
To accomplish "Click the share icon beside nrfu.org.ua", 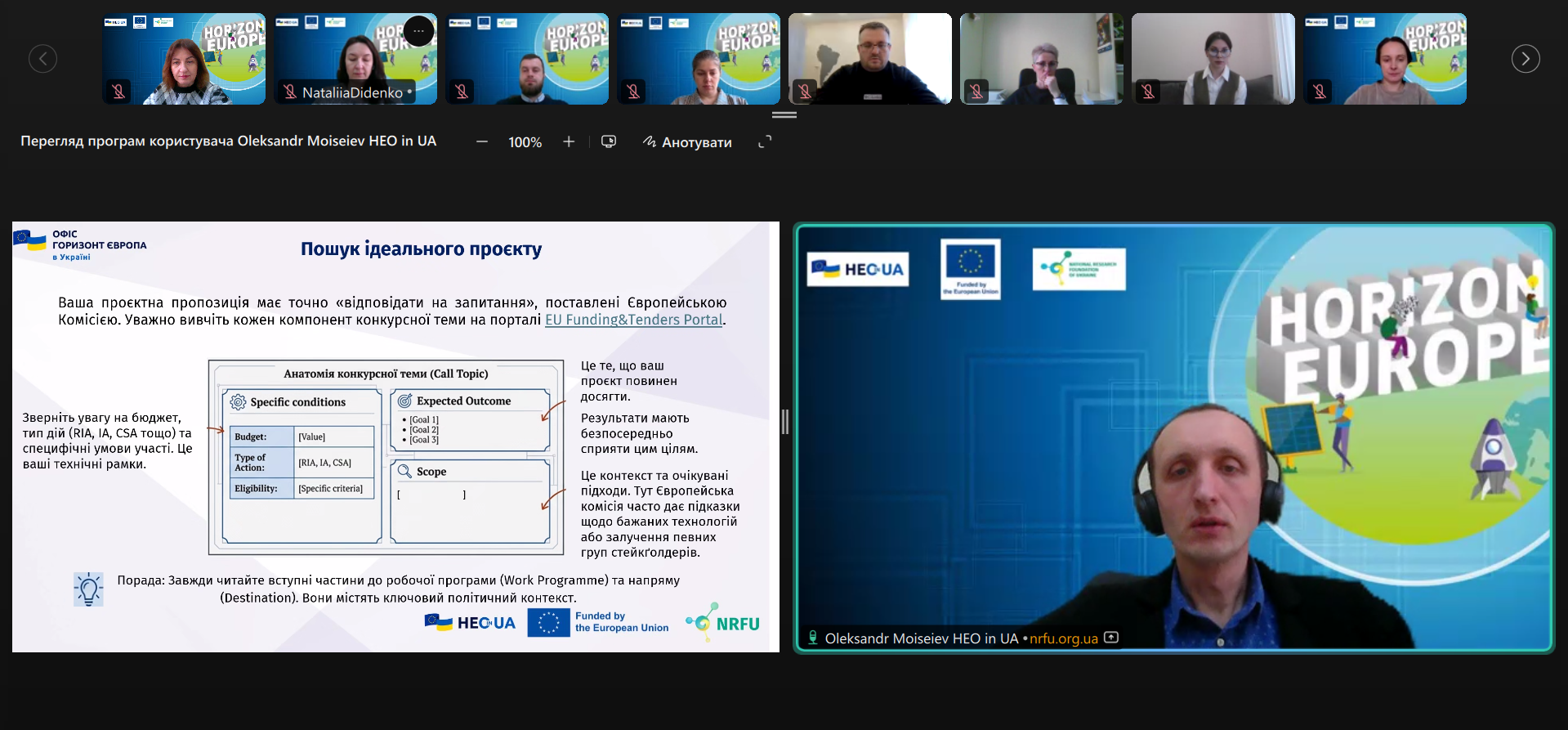I will coord(1111,638).
